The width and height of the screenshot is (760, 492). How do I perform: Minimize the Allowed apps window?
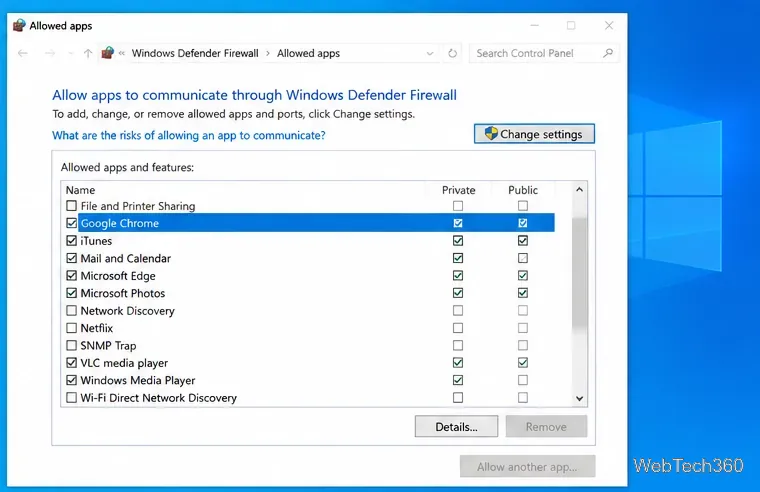(534, 25)
